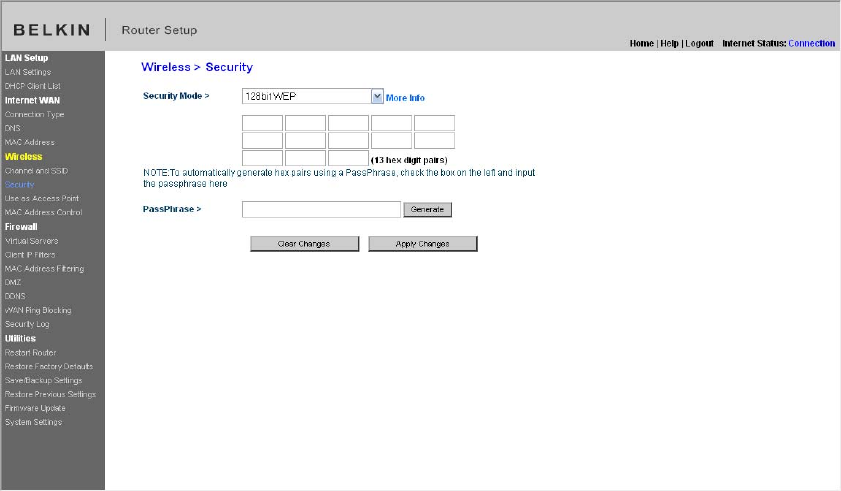
Task: Click the Apply Changes button
Action: [x=423, y=244]
